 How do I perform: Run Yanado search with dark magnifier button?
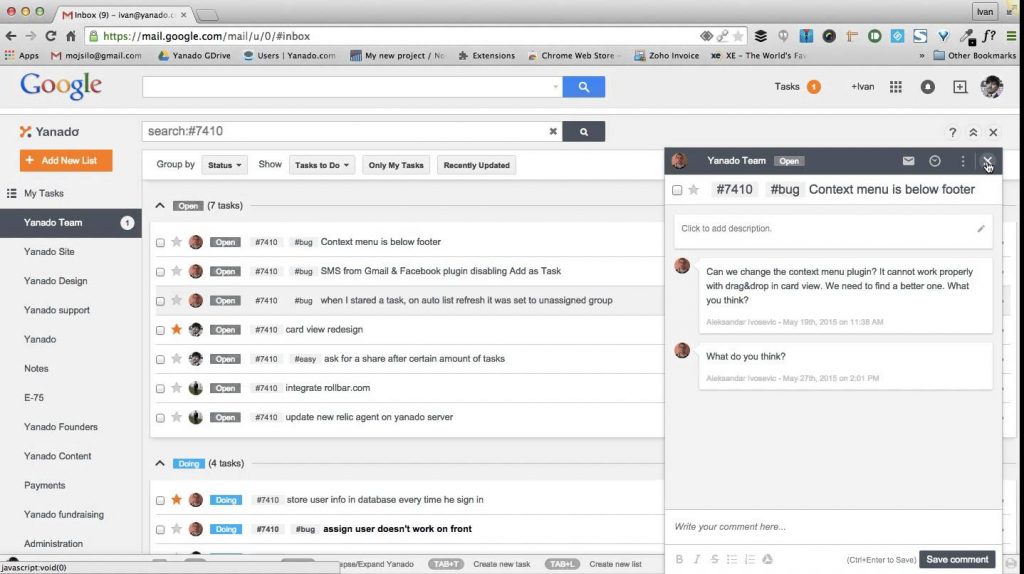(584, 131)
